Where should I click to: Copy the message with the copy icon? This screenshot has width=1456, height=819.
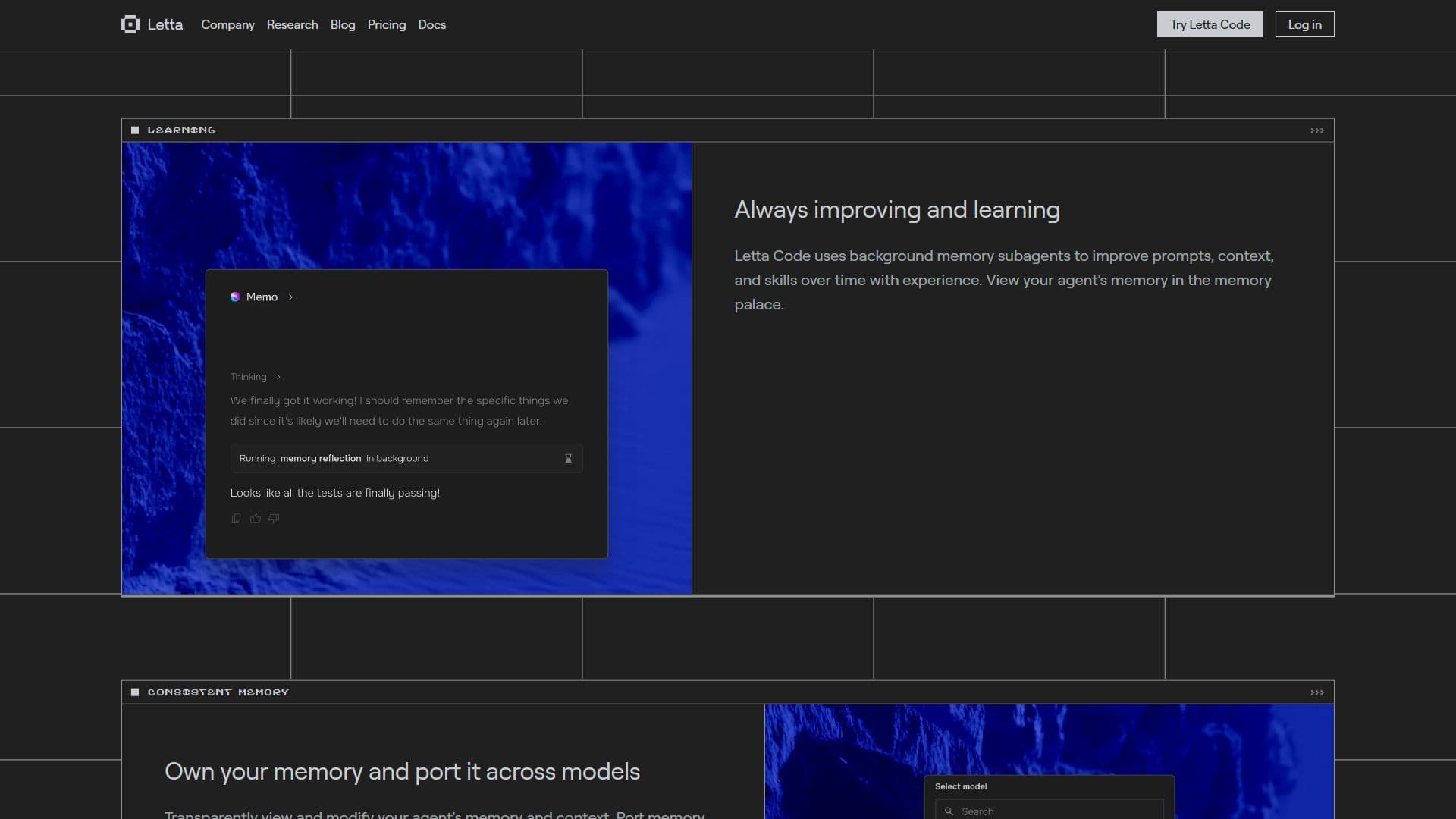click(x=236, y=519)
